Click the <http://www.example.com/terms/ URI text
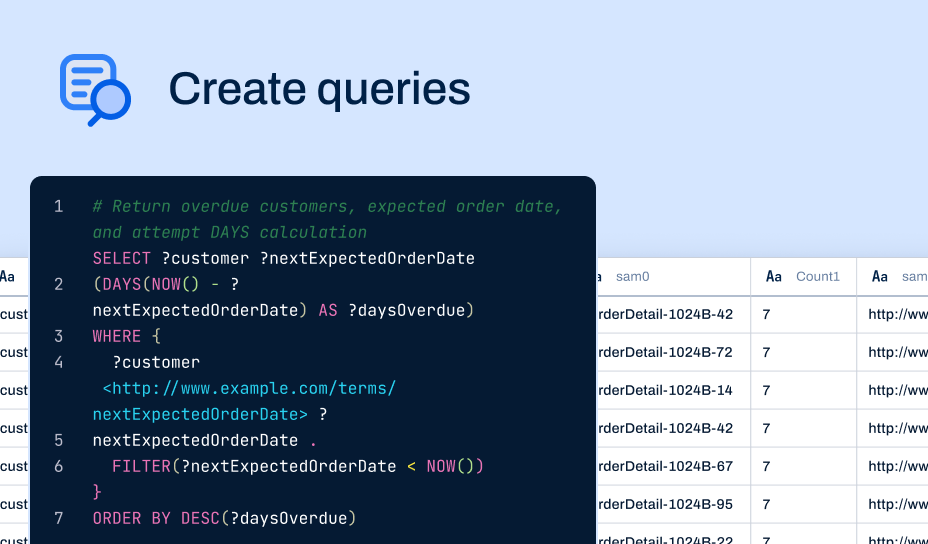 click(x=249, y=388)
